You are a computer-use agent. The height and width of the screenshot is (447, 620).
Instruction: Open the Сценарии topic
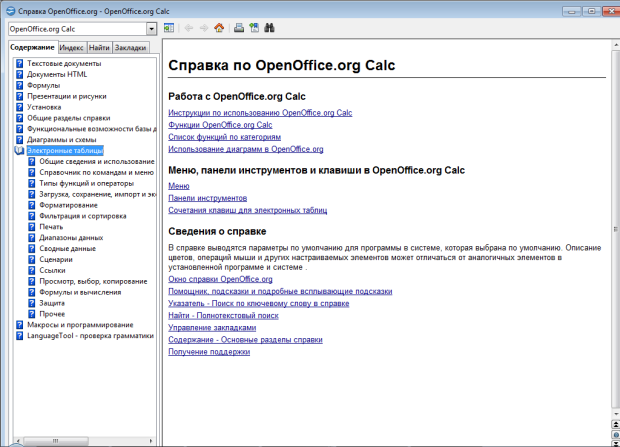click(x=56, y=259)
